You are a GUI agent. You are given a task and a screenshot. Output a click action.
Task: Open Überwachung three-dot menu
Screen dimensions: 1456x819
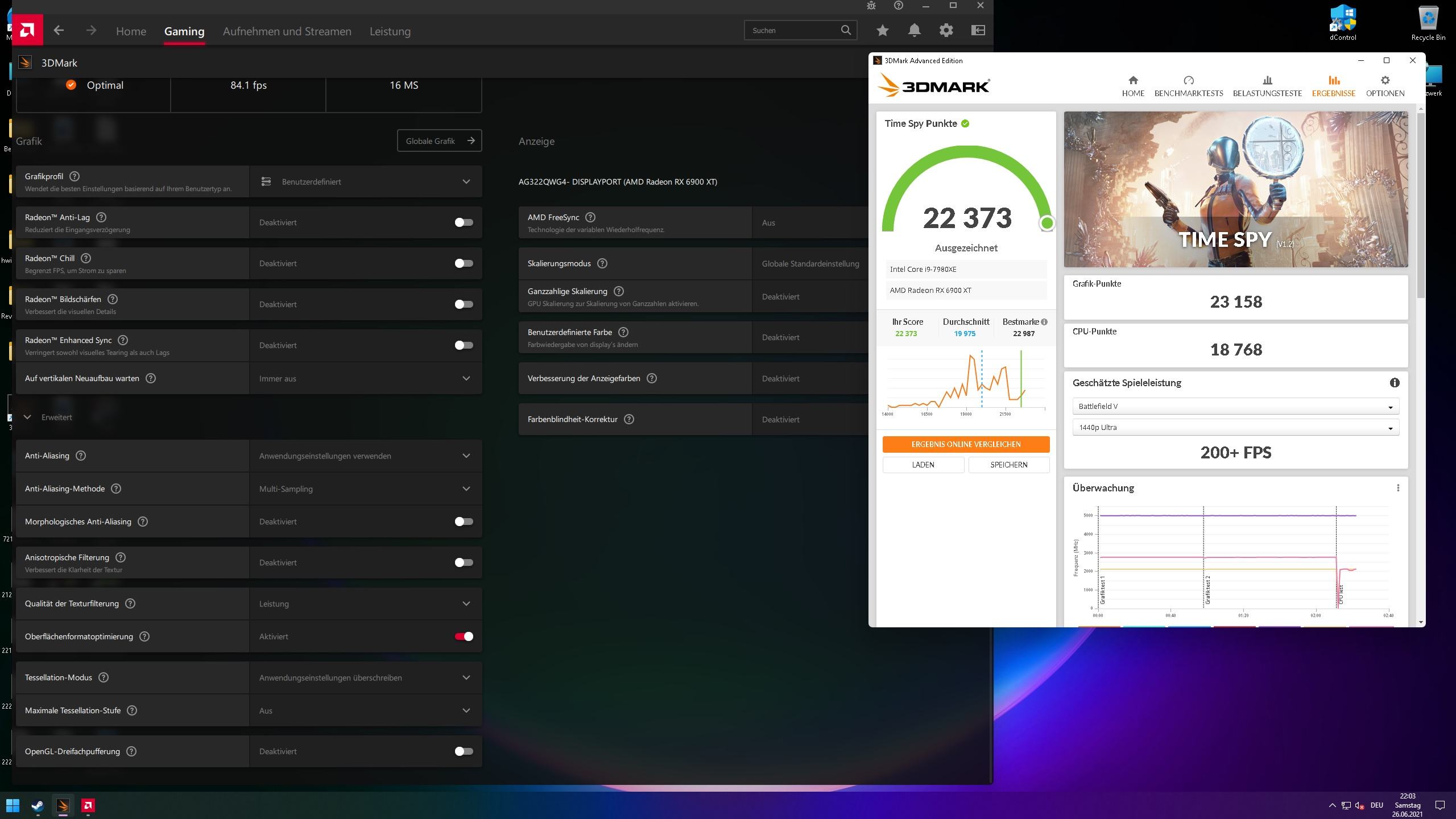click(1398, 488)
